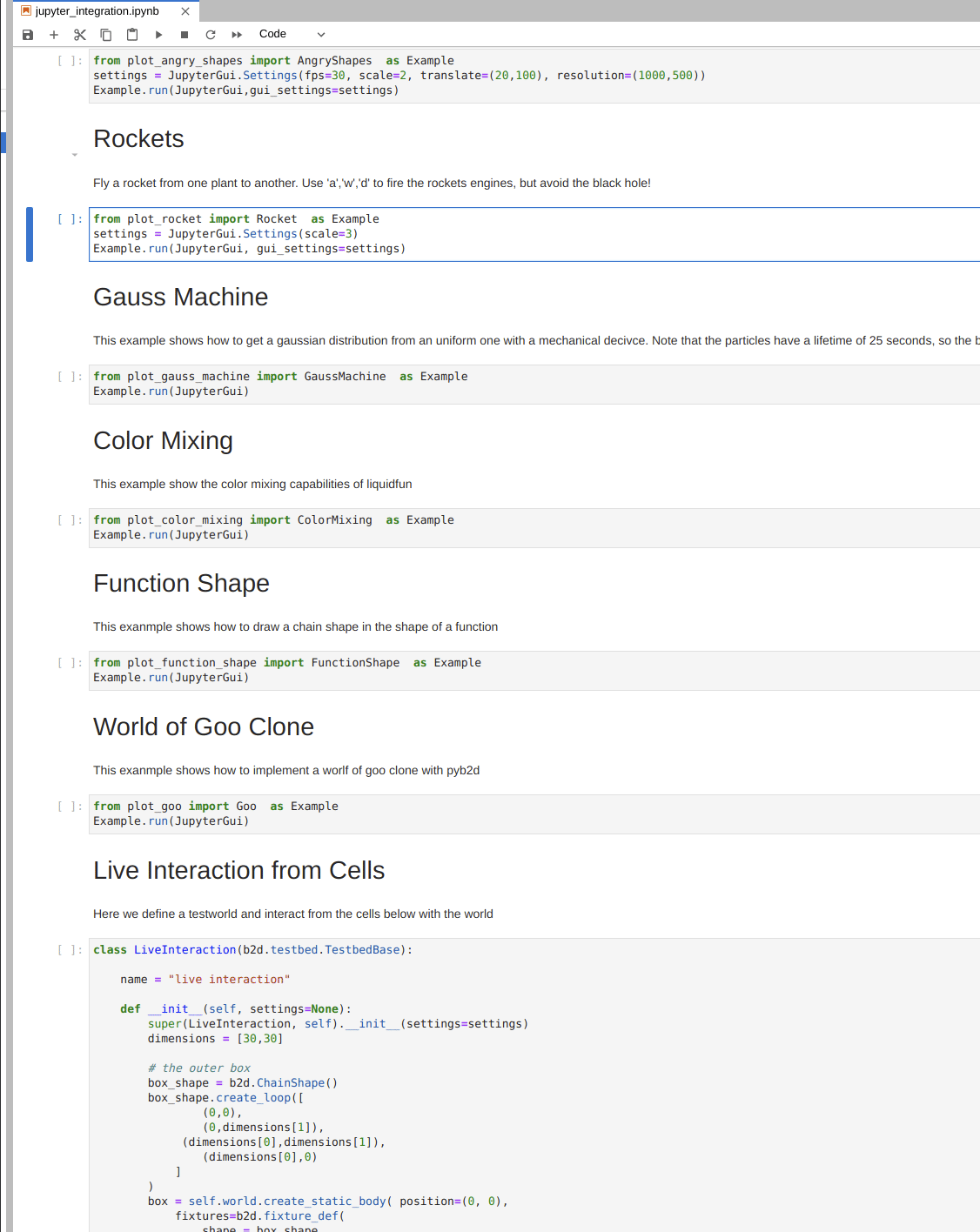Click the chain shape description text

(295, 627)
